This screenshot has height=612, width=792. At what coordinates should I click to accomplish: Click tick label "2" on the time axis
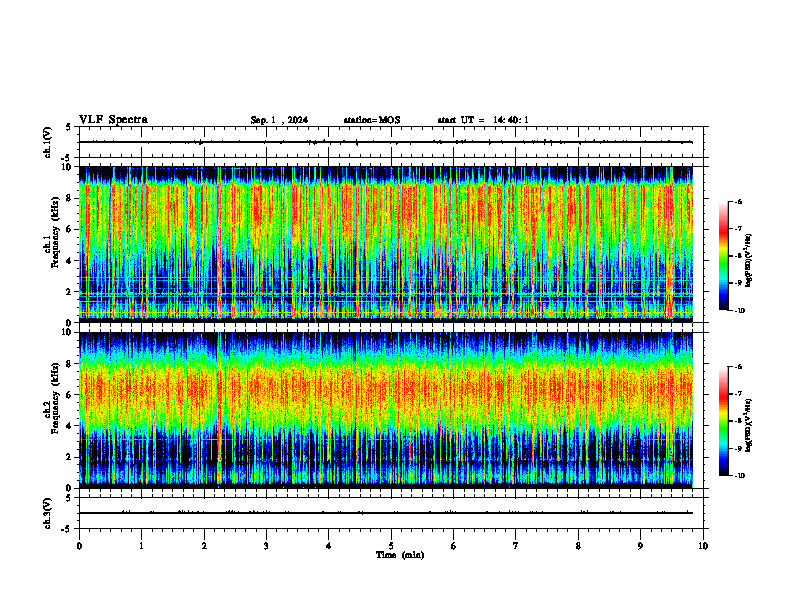tap(204, 546)
